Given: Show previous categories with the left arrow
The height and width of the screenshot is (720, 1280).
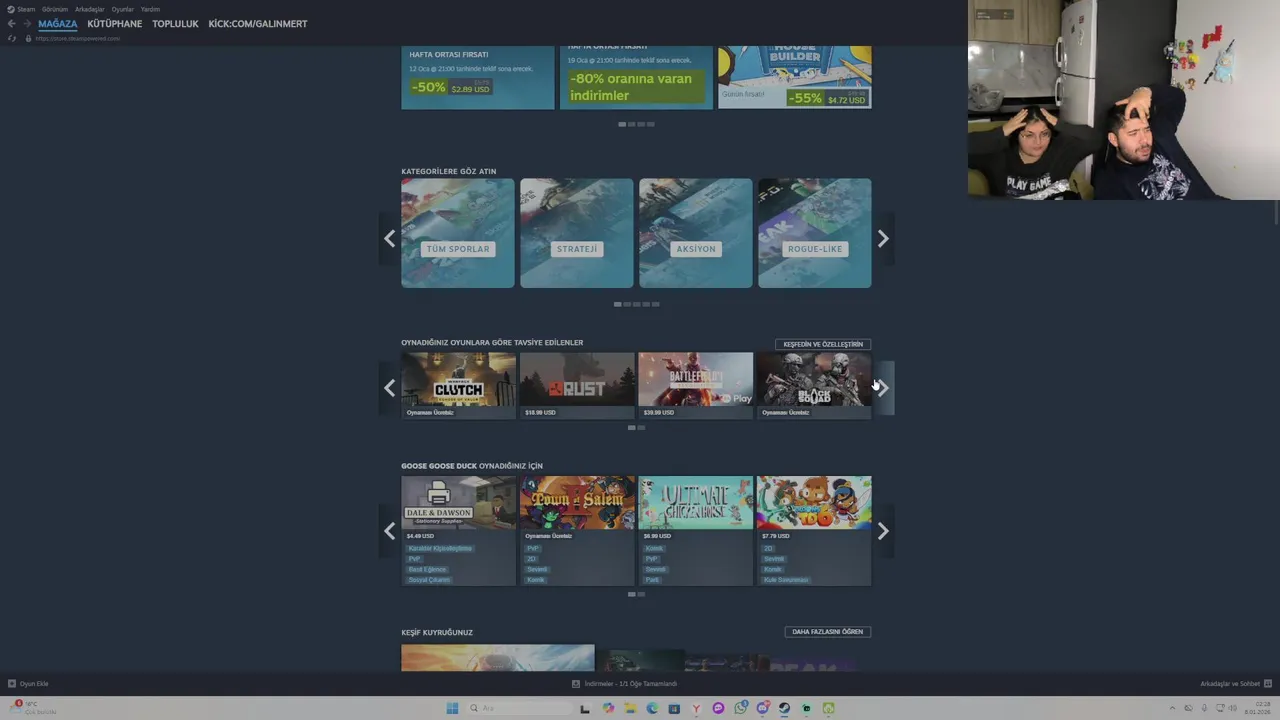Looking at the screenshot, I should (x=389, y=238).
